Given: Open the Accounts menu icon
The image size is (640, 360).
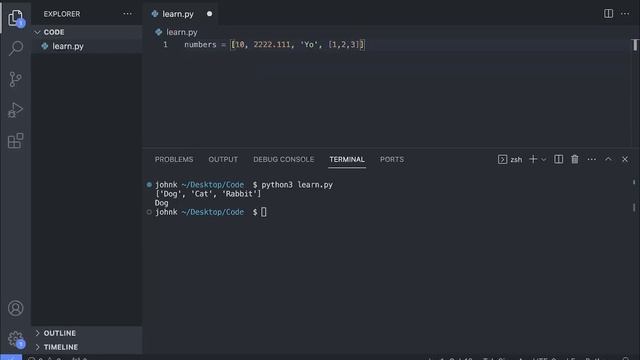Looking at the screenshot, I should (16, 308).
